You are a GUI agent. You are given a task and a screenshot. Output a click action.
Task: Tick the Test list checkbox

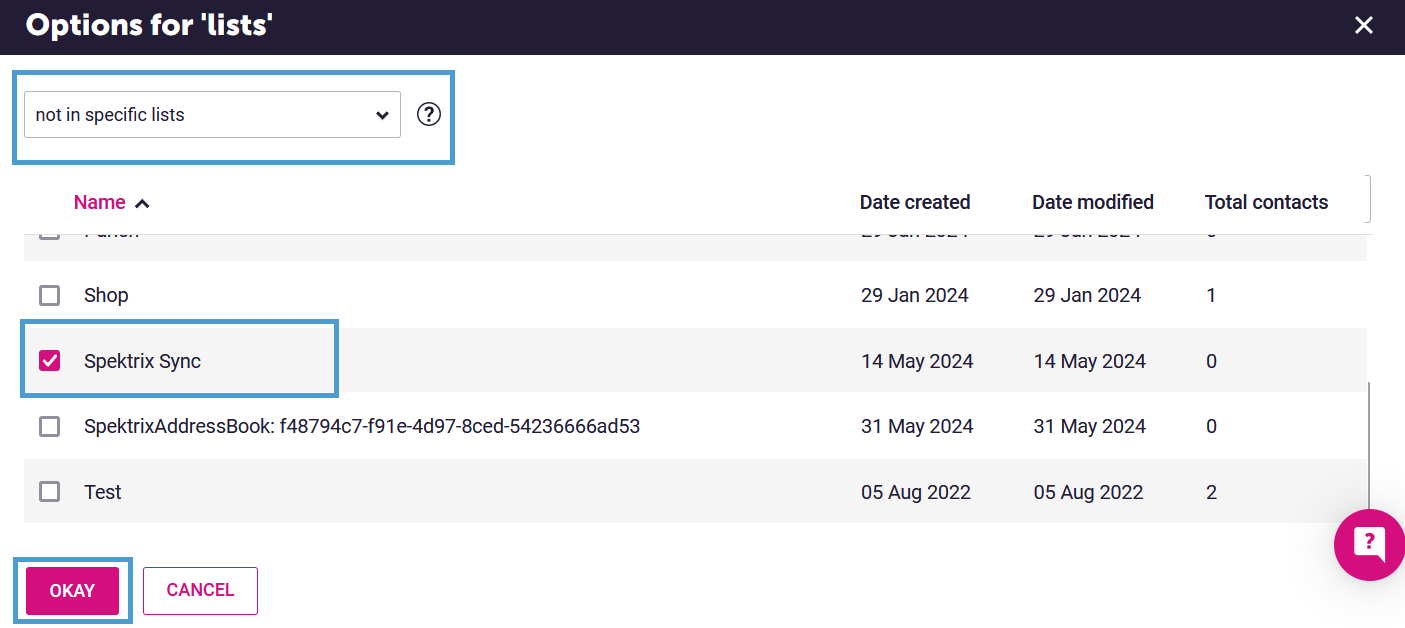[x=49, y=492]
